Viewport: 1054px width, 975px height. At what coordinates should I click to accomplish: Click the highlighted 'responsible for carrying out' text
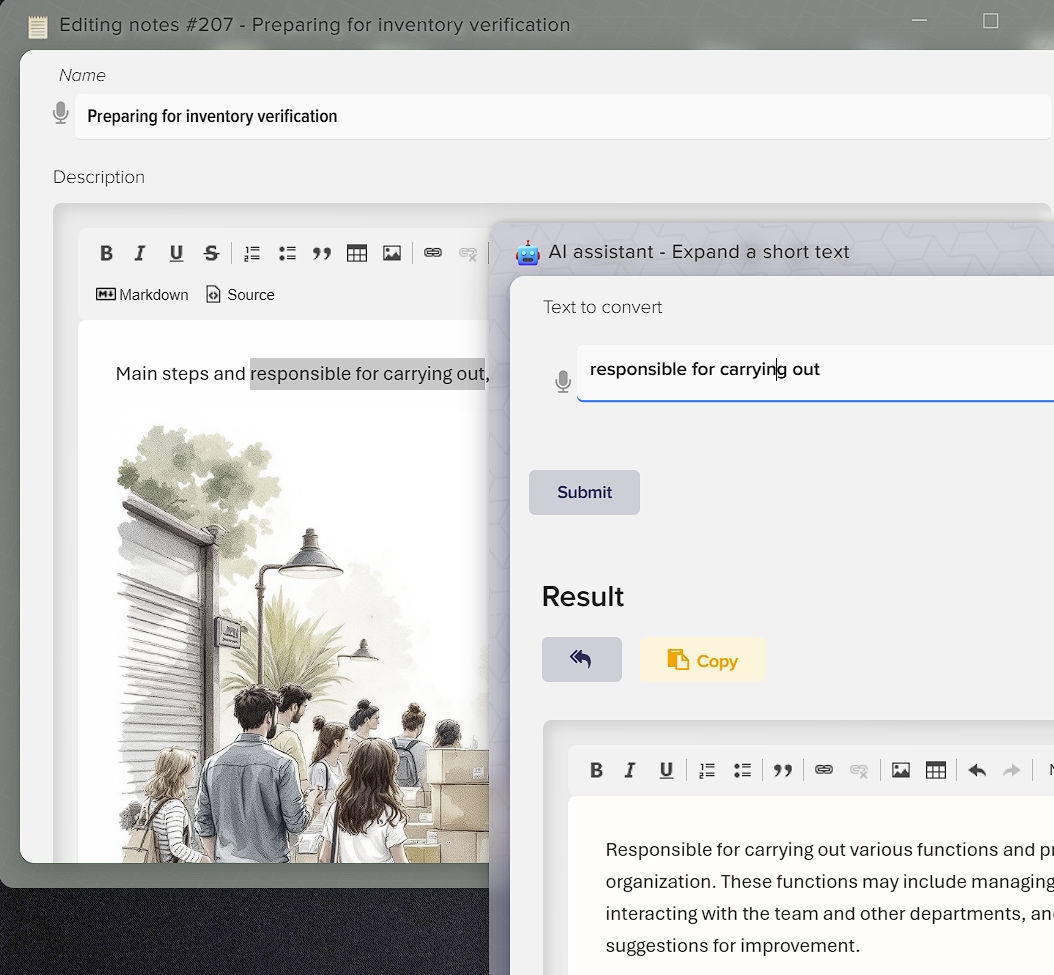tap(368, 374)
